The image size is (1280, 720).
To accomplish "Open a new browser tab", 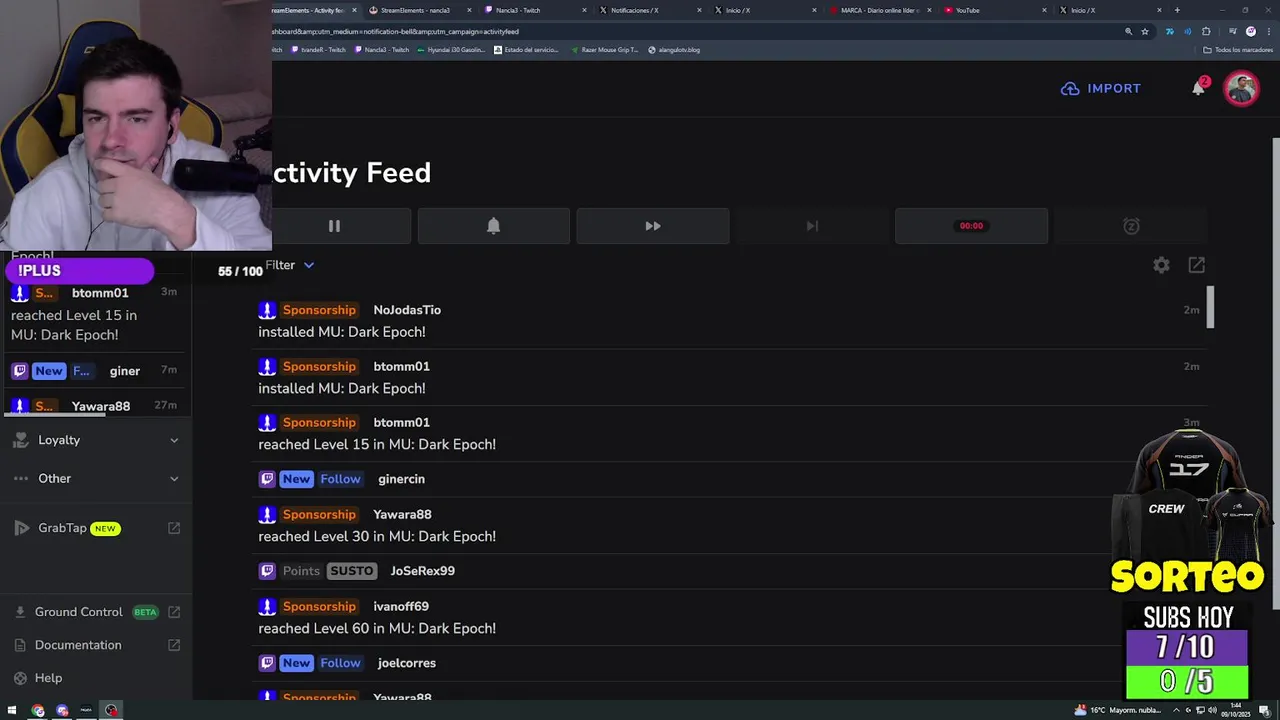I will pyautogui.click(x=1177, y=10).
